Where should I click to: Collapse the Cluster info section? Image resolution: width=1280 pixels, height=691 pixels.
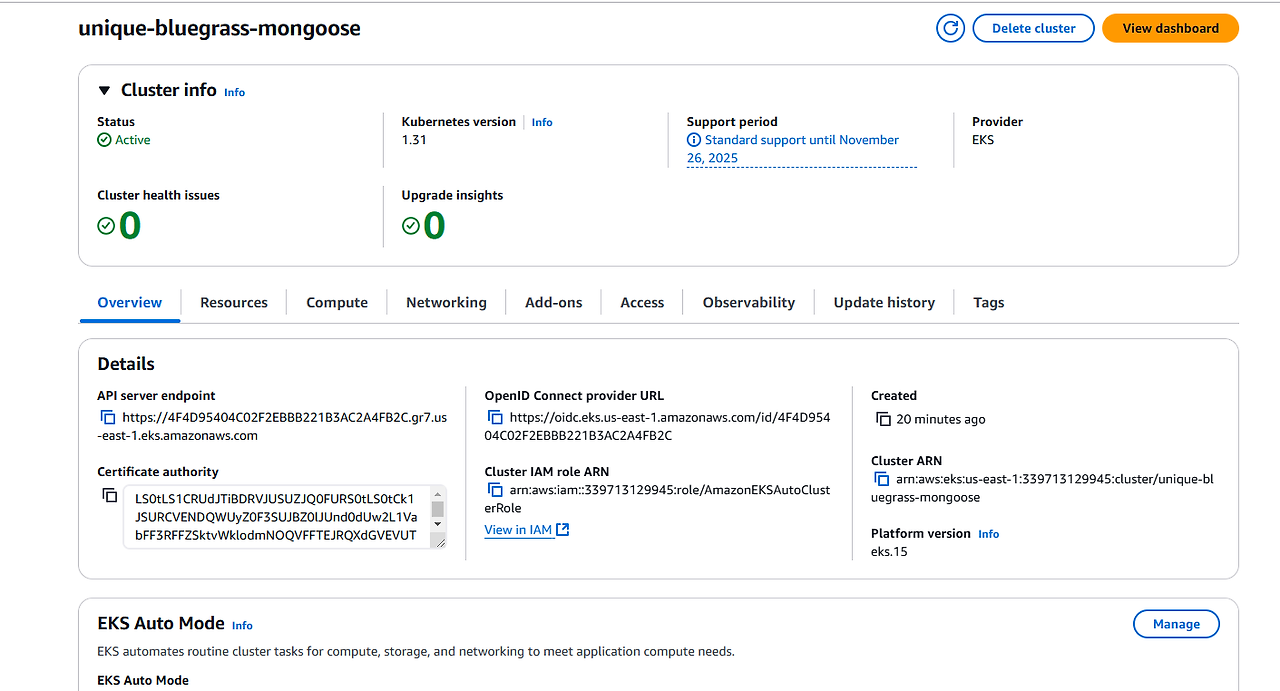point(104,91)
